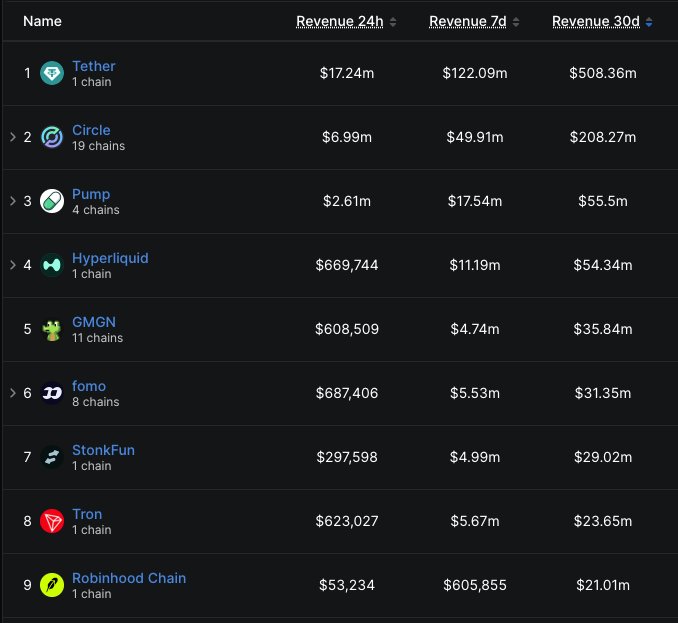Select Pump's $17.54m value
Image resolution: width=678 pixels, height=623 pixels.
pyautogui.click(x=474, y=201)
